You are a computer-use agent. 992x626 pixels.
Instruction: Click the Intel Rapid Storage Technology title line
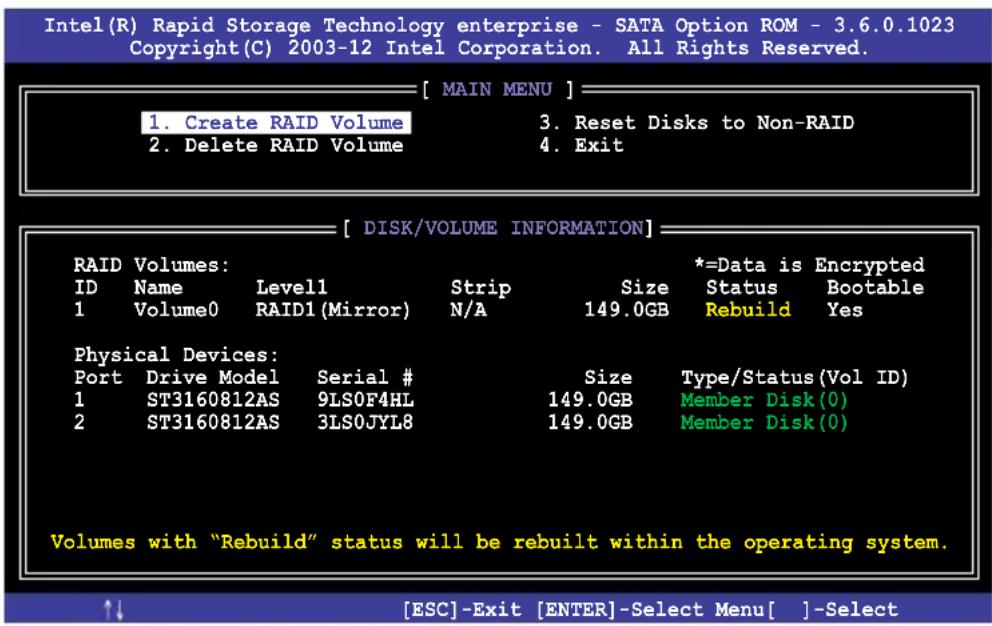click(x=499, y=25)
